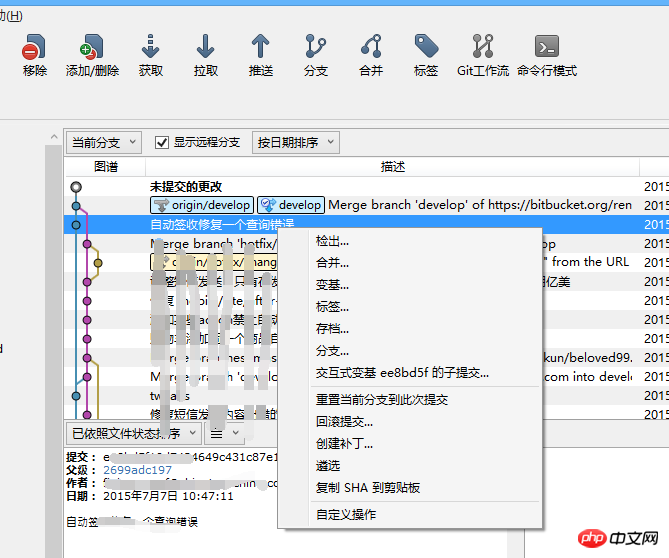Screen dimensions: 669x558
Task: Click the Tag (标签) toolbar icon
Action: click(426, 55)
